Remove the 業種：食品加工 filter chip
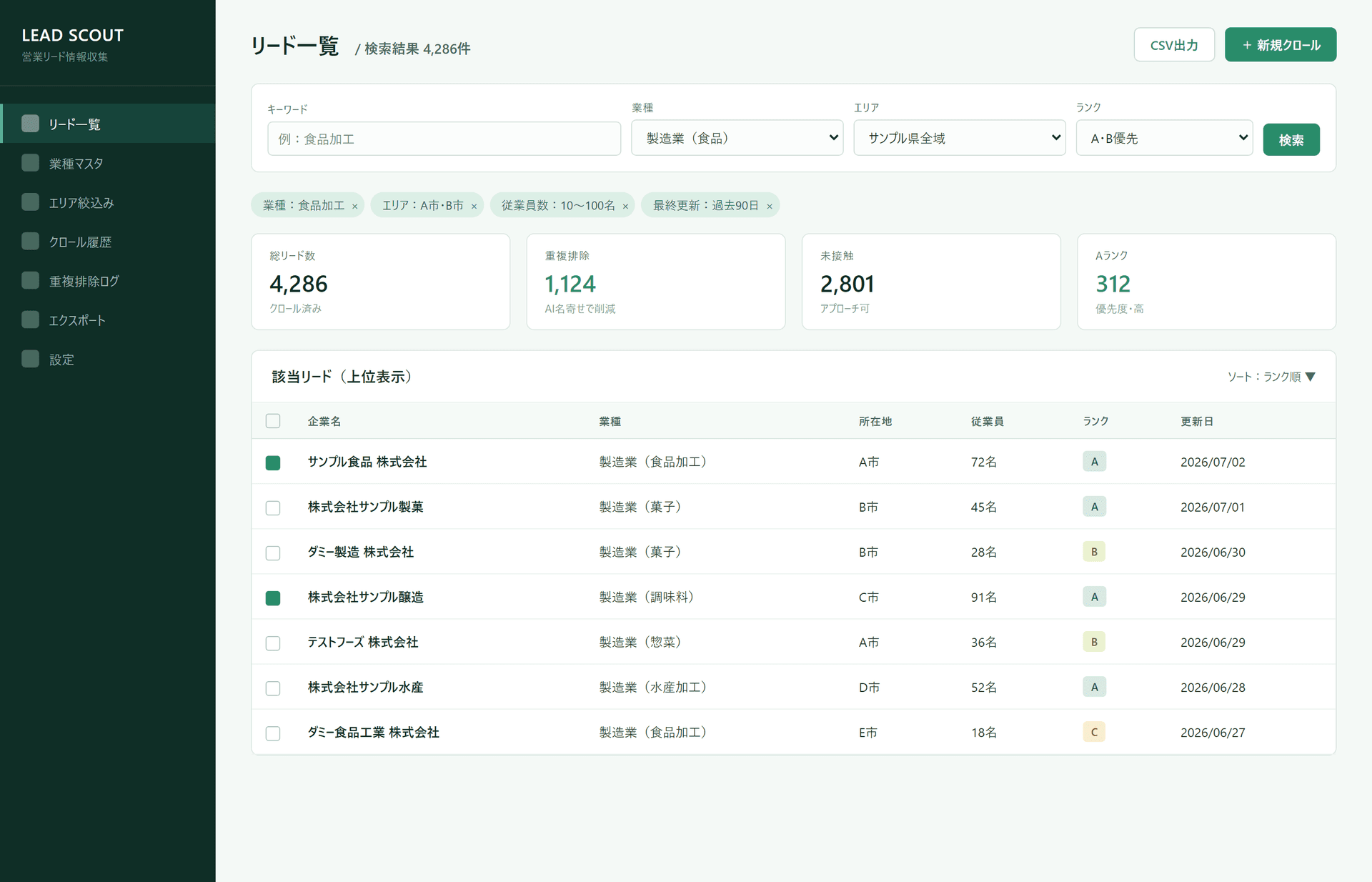The width and height of the screenshot is (1372, 882). pos(354,206)
